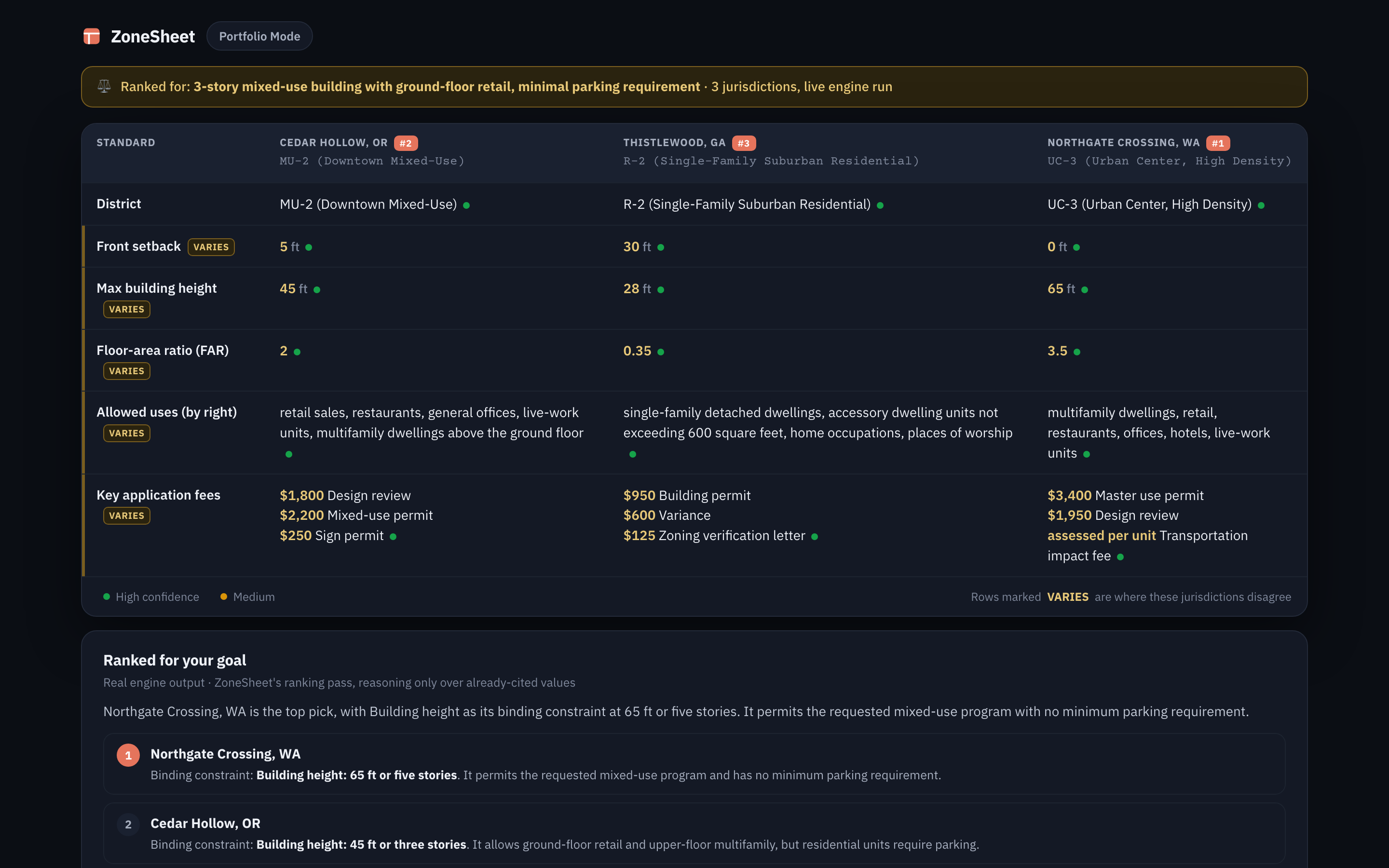Click the $3,400 Master use permit fee
The image size is (1389, 868).
(x=1126, y=495)
